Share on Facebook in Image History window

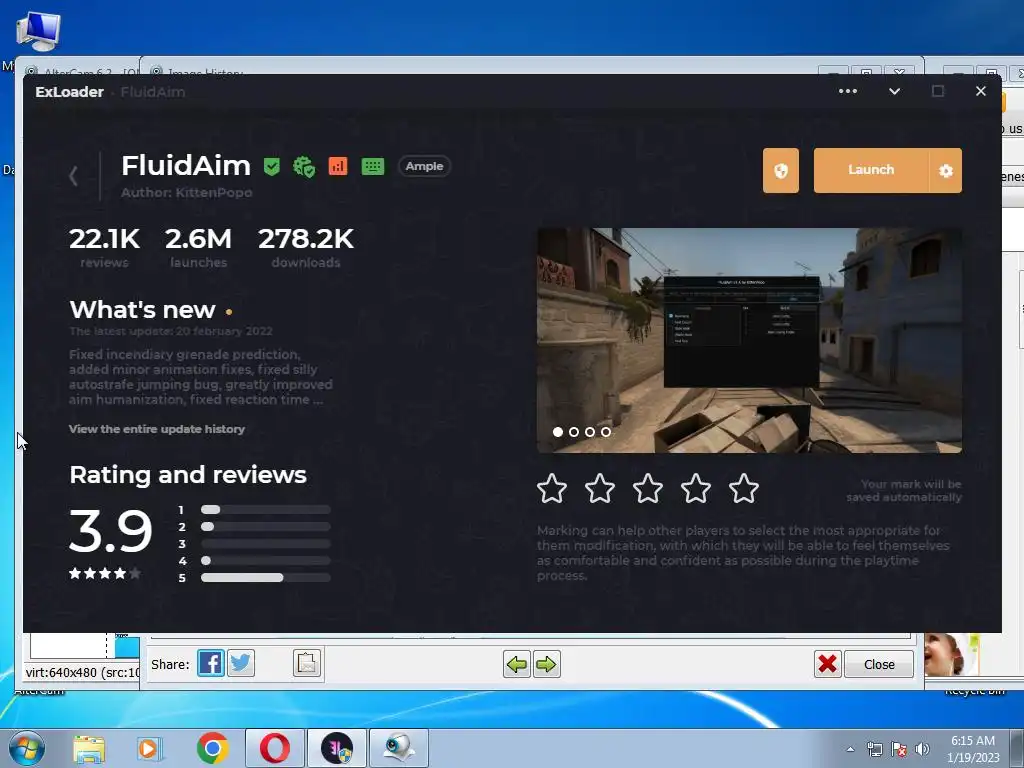pos(210,664)
